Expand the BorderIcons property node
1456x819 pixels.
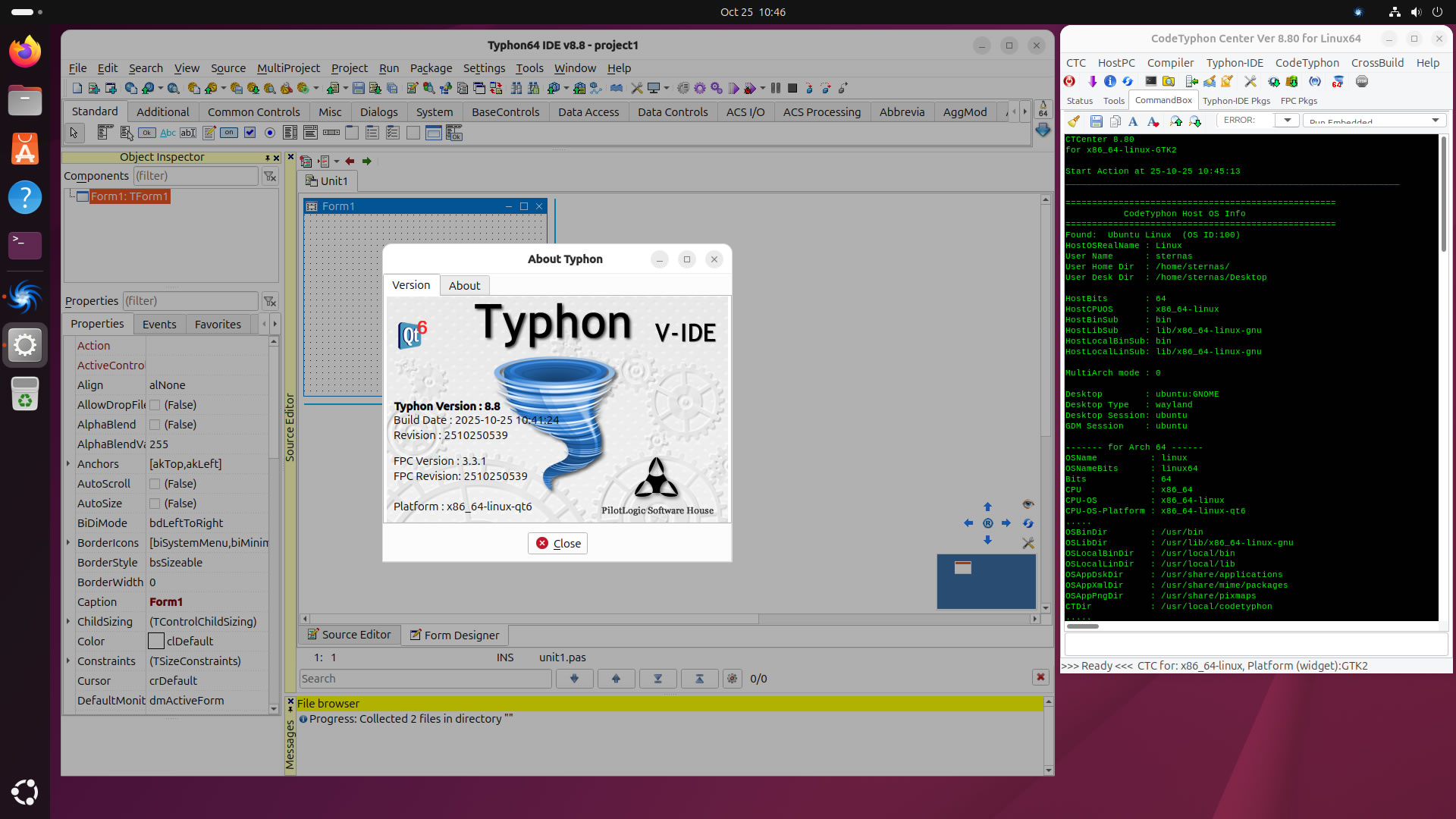click(x=68, y=543)
